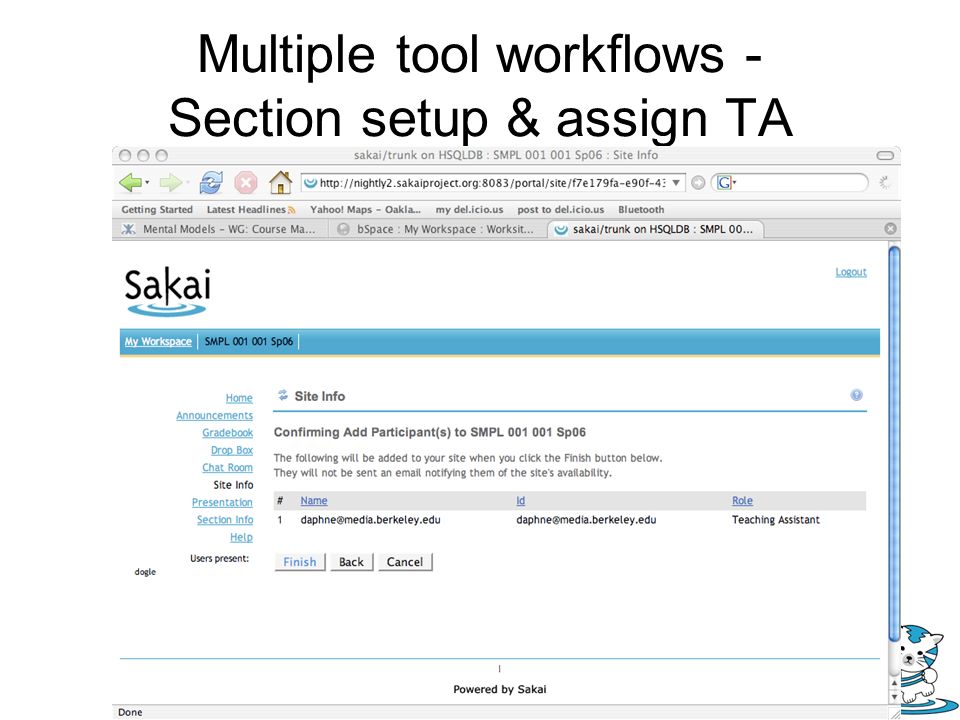
Task: Switch to Mental Models - WG tab
Action: pos(219,229)
